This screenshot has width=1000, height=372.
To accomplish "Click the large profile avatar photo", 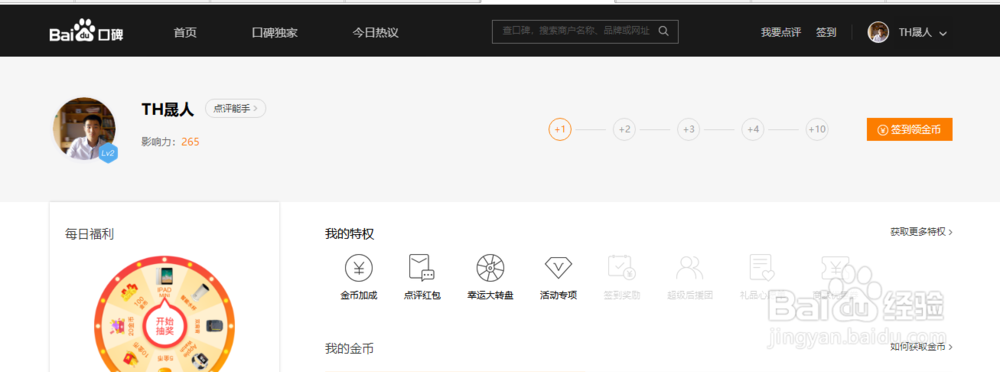I will 84,128.
